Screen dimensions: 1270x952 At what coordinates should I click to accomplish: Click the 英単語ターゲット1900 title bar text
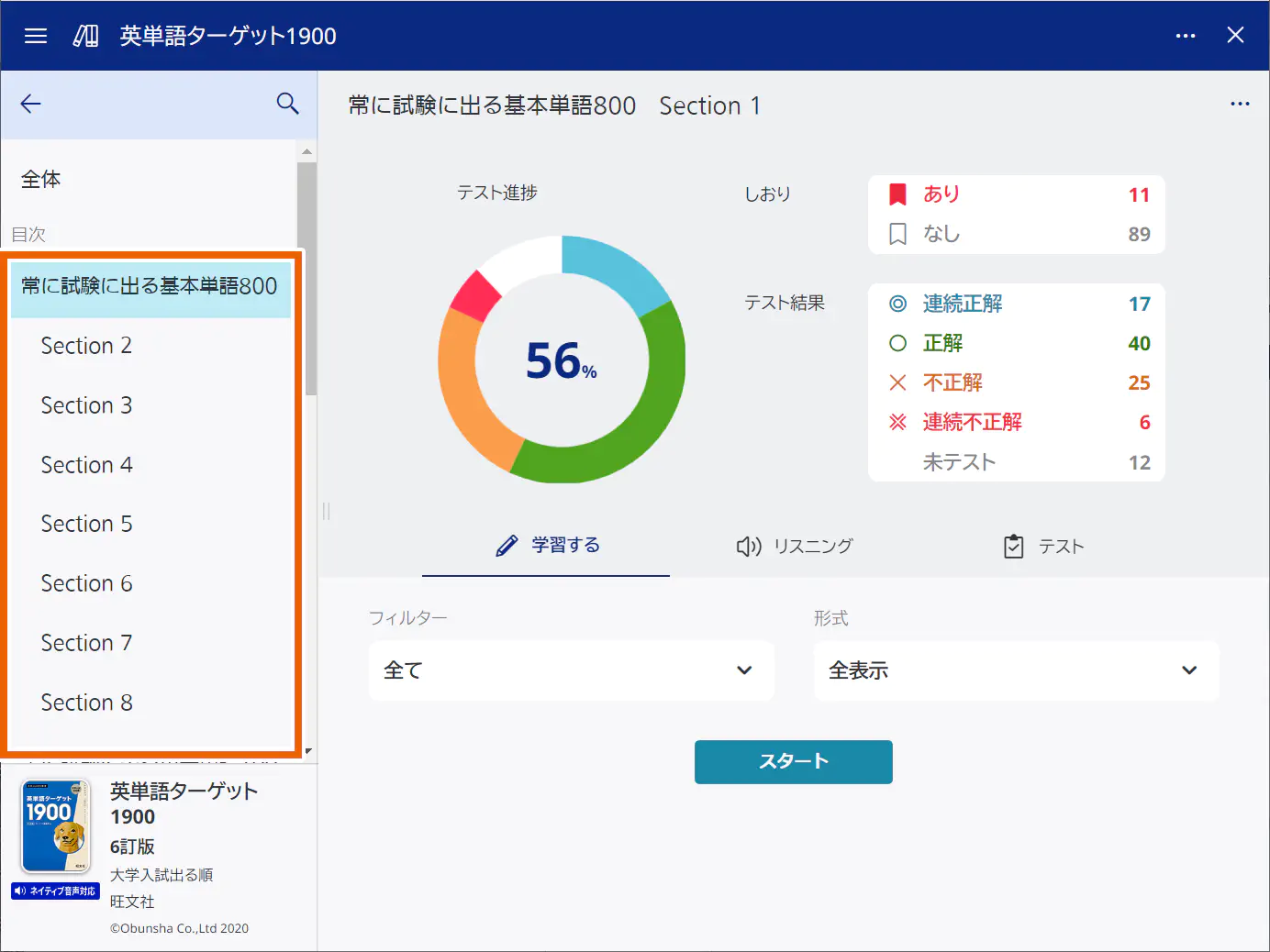[228, 36]
